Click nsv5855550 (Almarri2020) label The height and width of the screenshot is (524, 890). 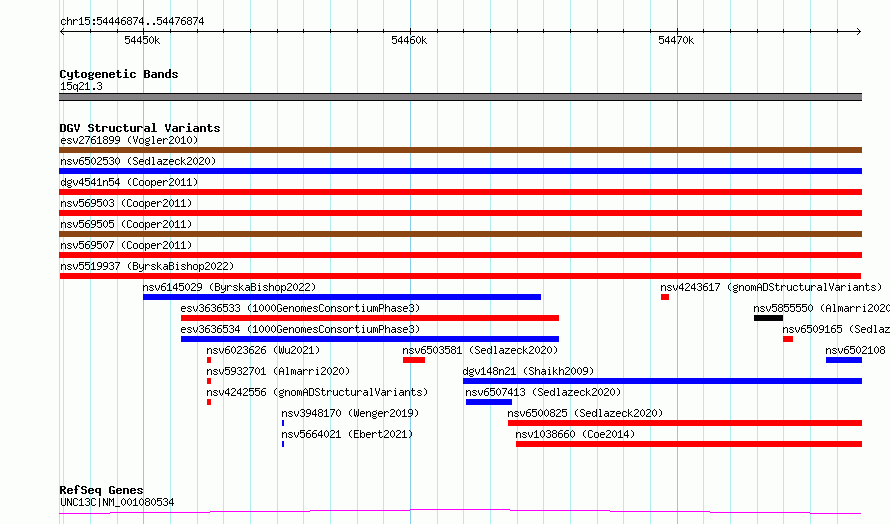pos(821,308)
